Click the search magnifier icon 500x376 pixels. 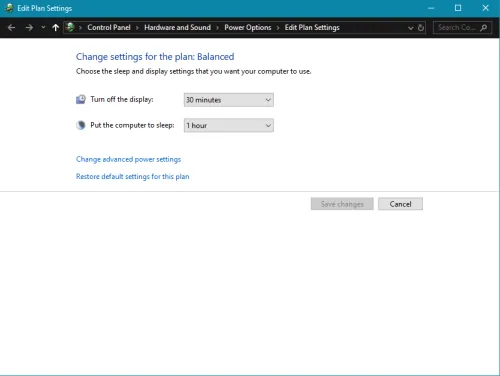(484, 28)
